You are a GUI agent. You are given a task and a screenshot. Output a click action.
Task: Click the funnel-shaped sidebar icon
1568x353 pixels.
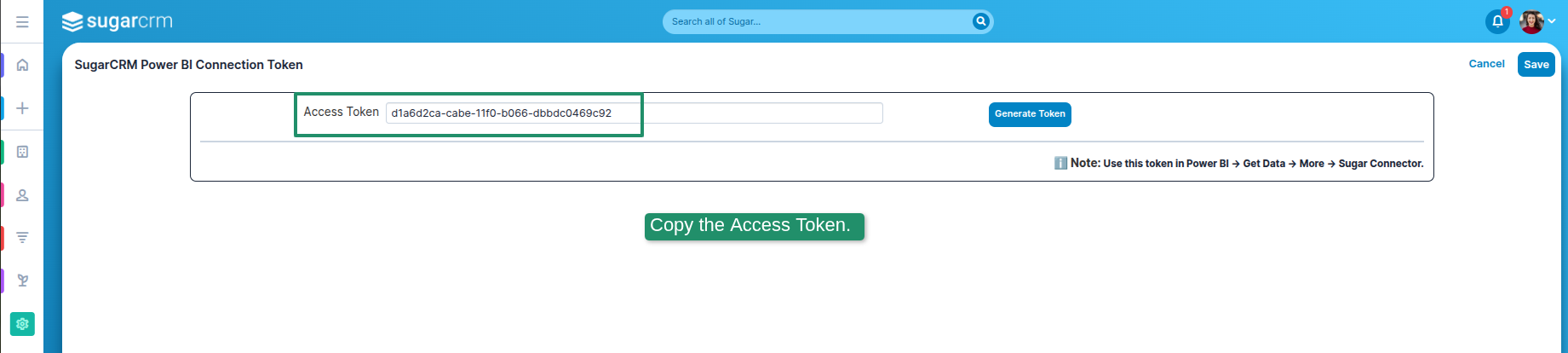pos(23,238)
